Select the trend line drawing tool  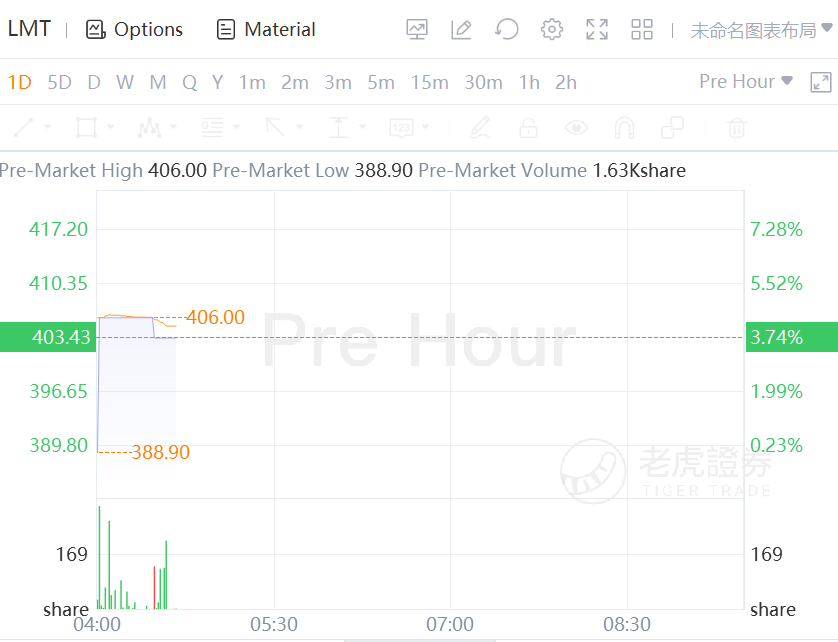(24, 128)
